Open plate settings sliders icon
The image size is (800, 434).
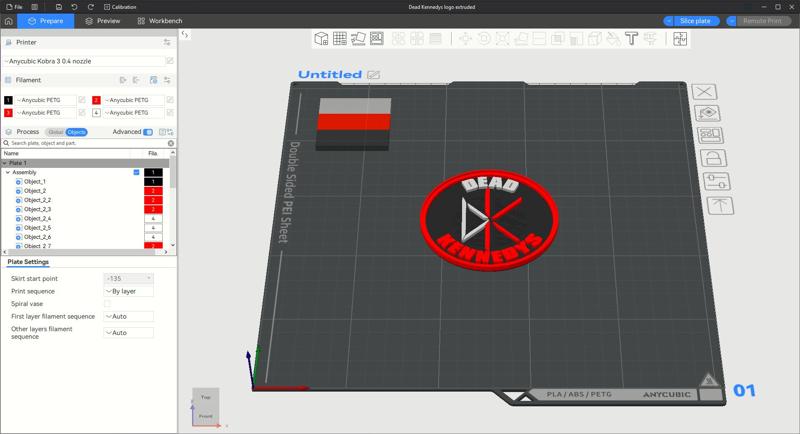tap(716, 182)
